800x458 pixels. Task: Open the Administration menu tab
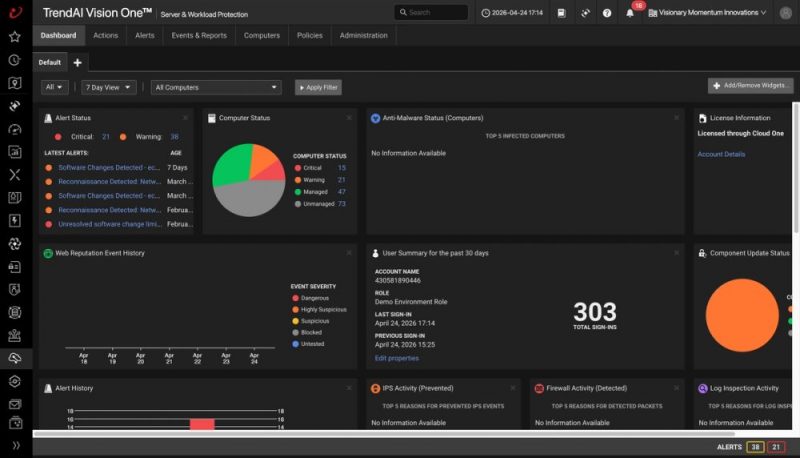(x=364, y=35)
